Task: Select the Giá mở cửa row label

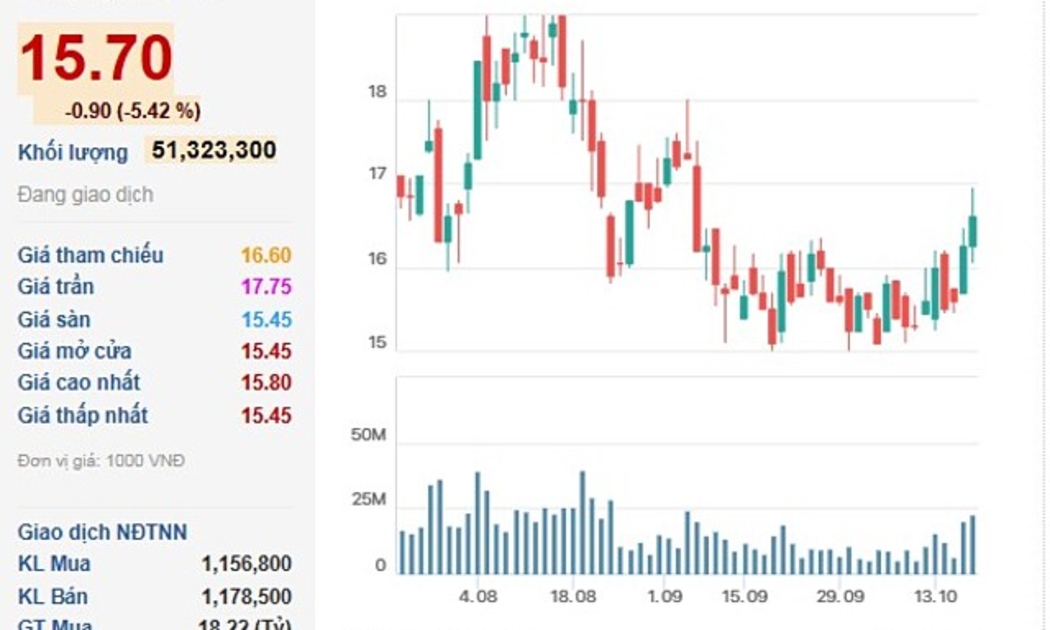Action: click(x=74, y=351)
